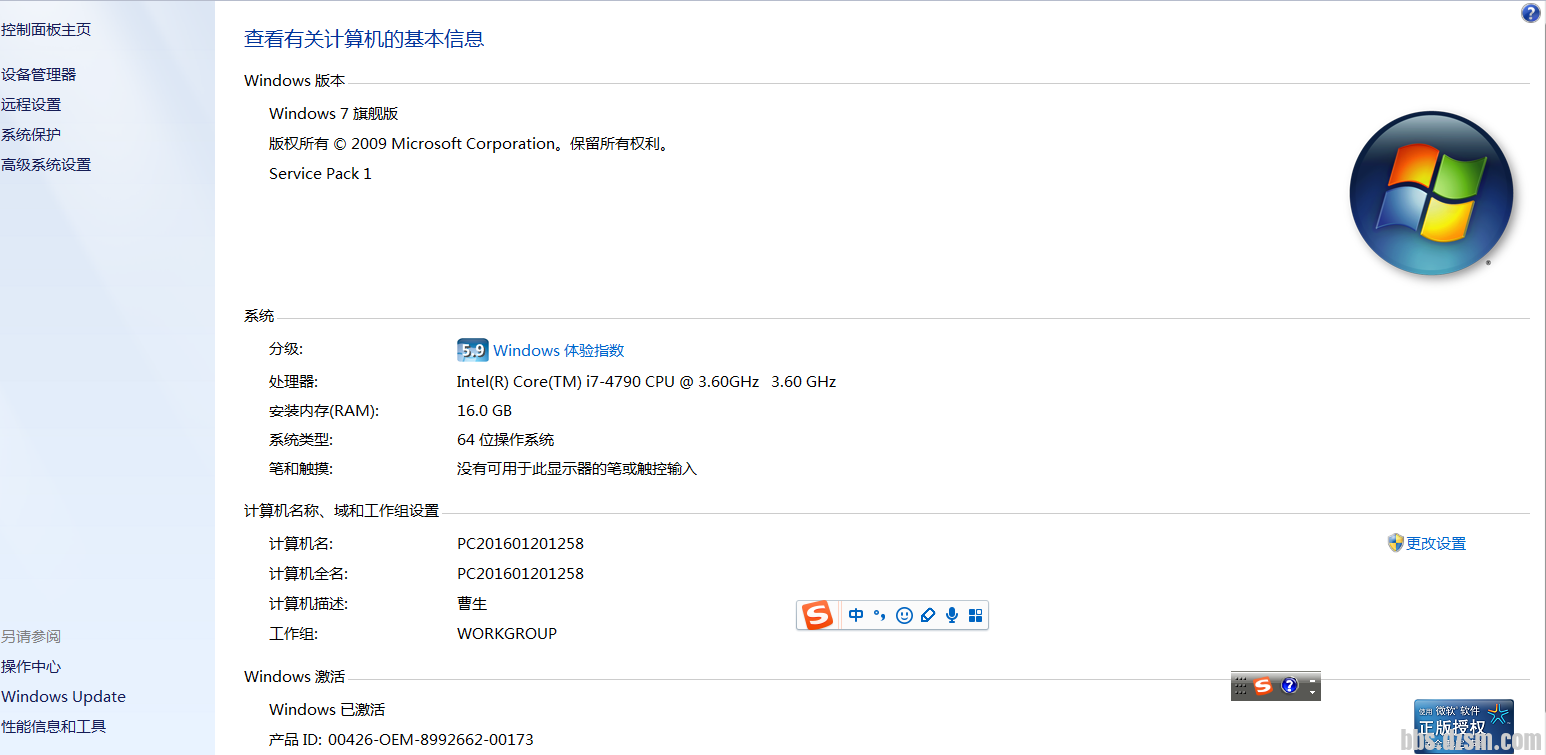
Task: Open the Sogou toolbox grid icon
Action: point(976,615)
